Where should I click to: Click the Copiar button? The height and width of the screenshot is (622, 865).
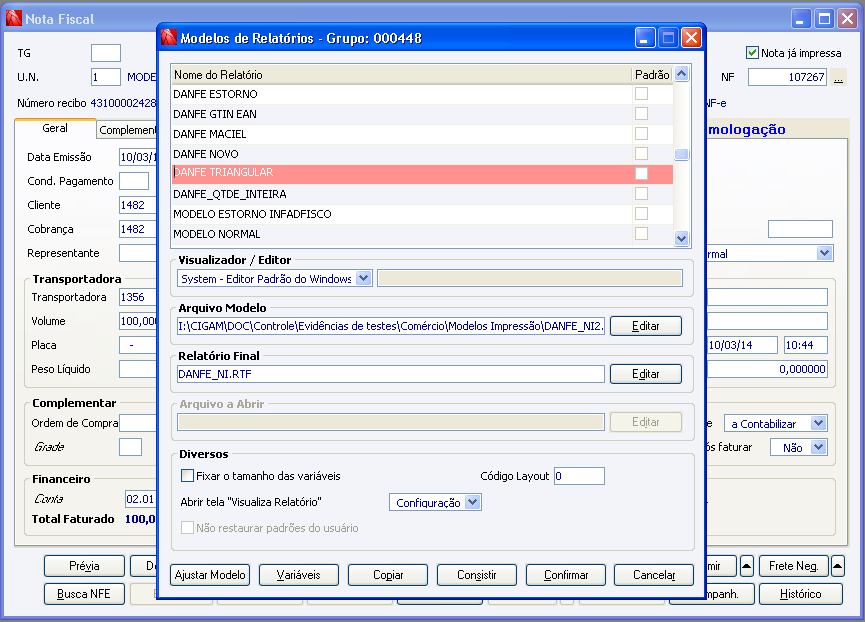[388, 575]
